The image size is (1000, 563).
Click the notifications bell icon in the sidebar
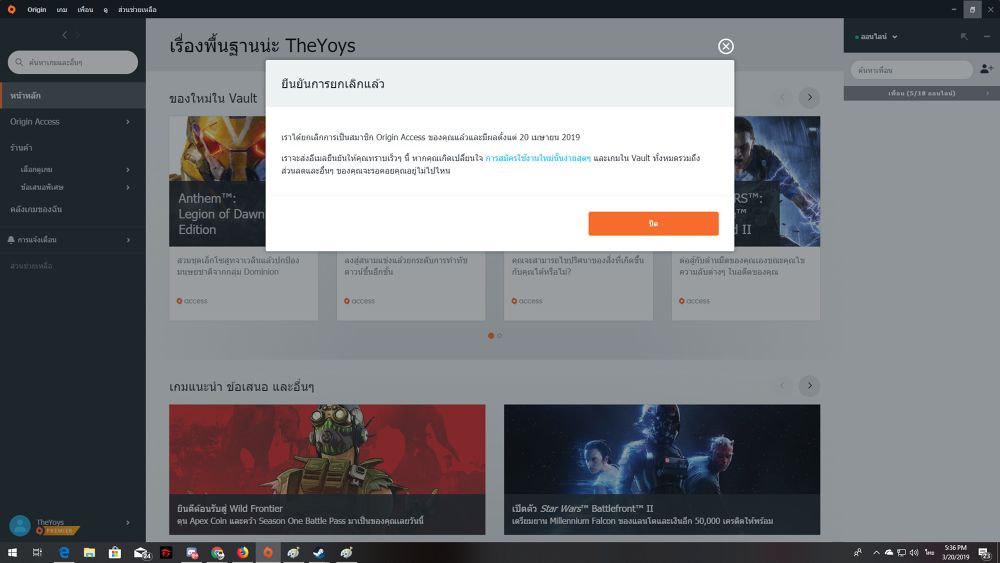click(x=11, y=240)
